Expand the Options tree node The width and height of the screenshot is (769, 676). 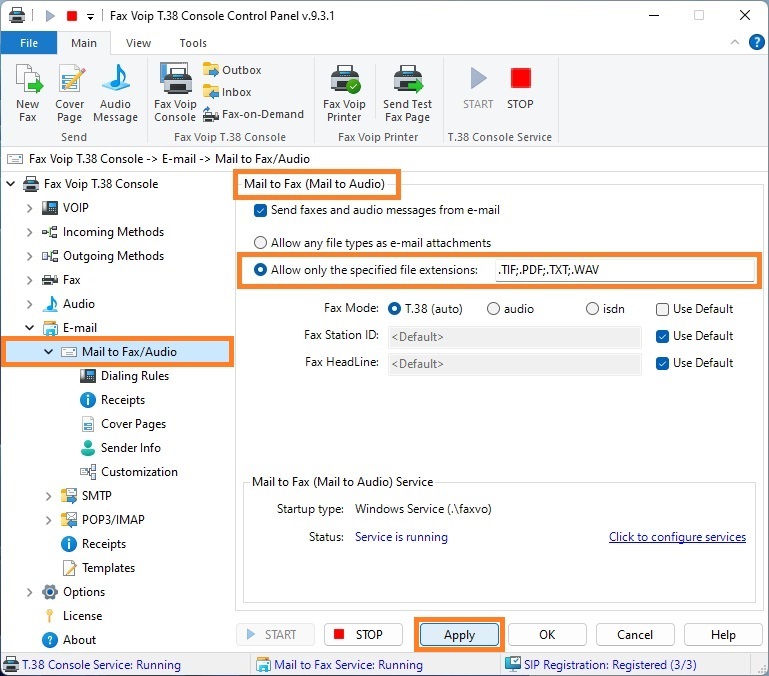[x=29, y=593]
